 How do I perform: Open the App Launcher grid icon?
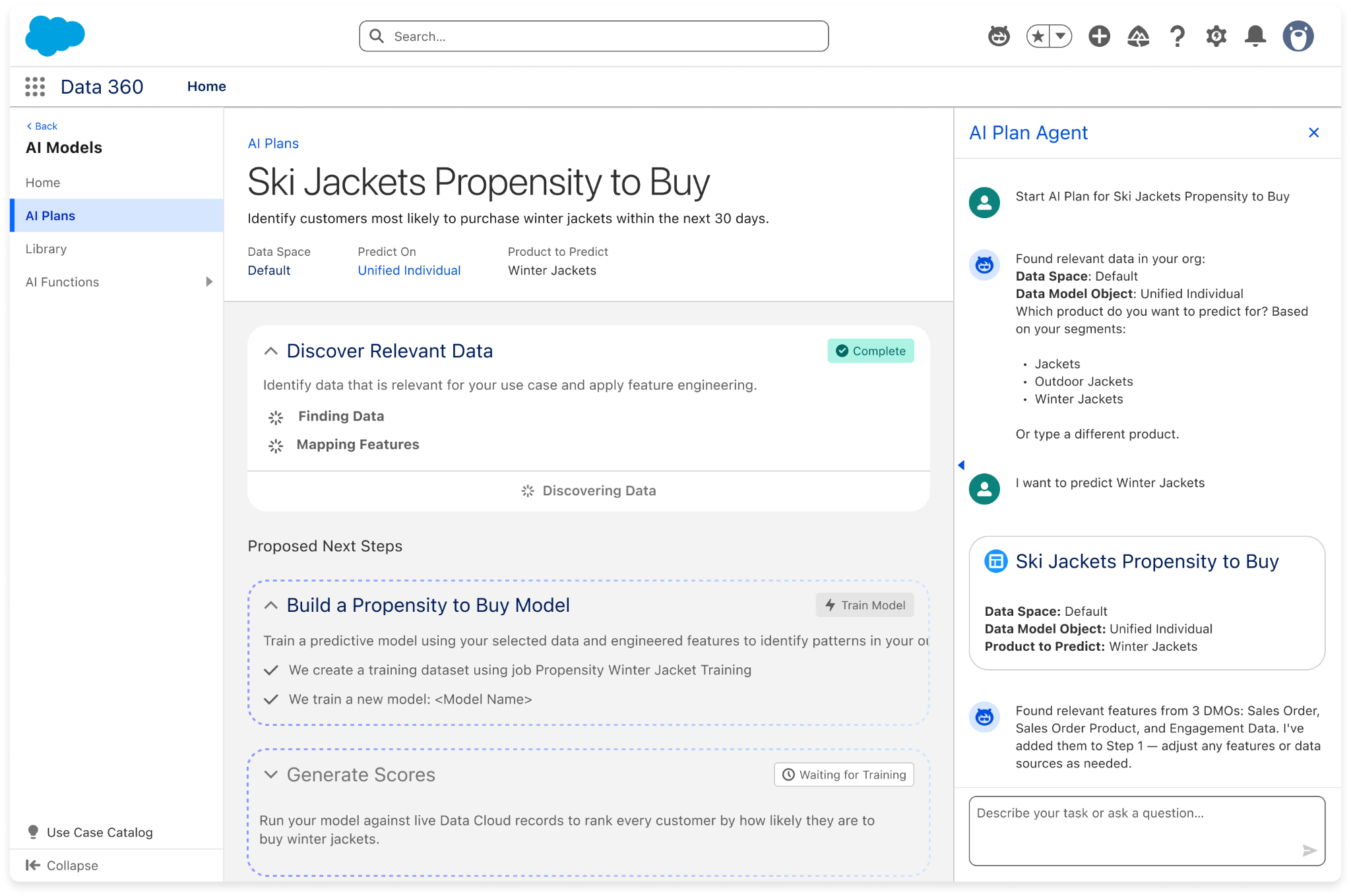(35, 86)
